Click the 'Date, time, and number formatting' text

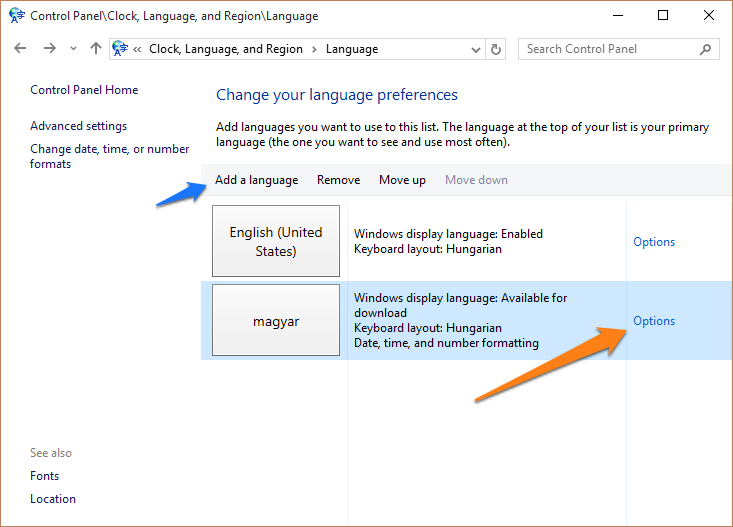point(446,343)
